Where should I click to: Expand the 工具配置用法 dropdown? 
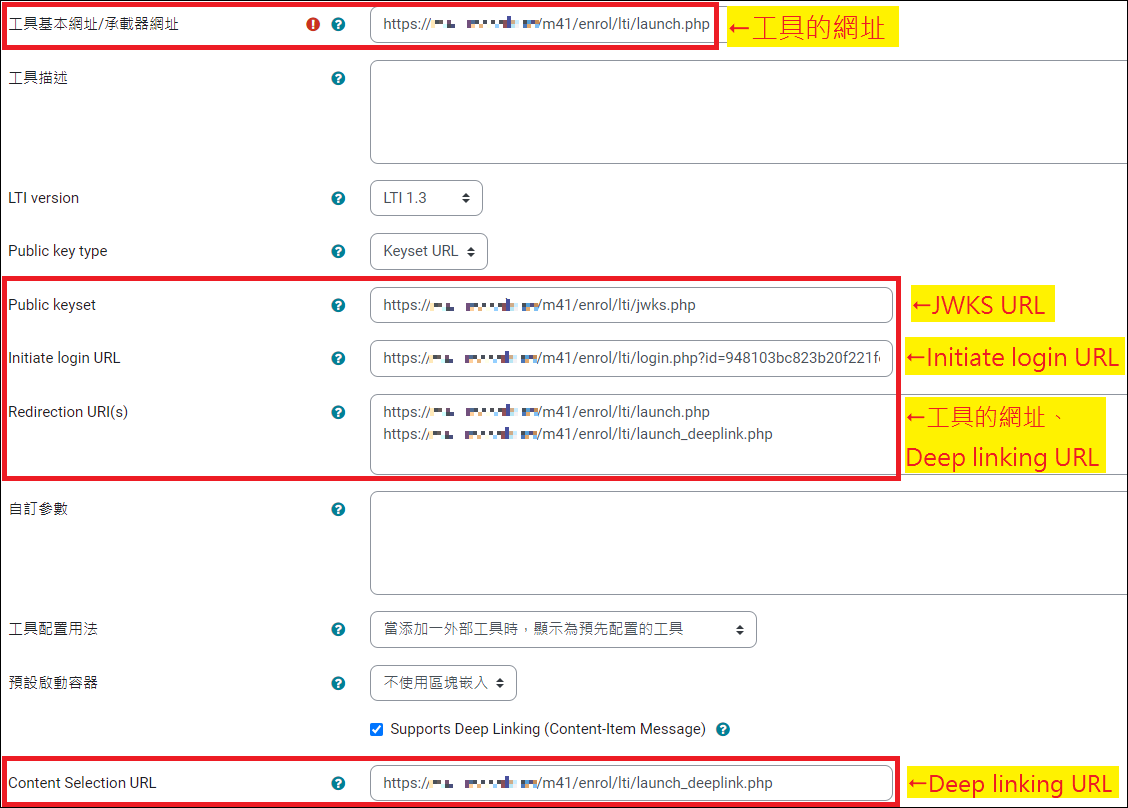tap(563, 630)
